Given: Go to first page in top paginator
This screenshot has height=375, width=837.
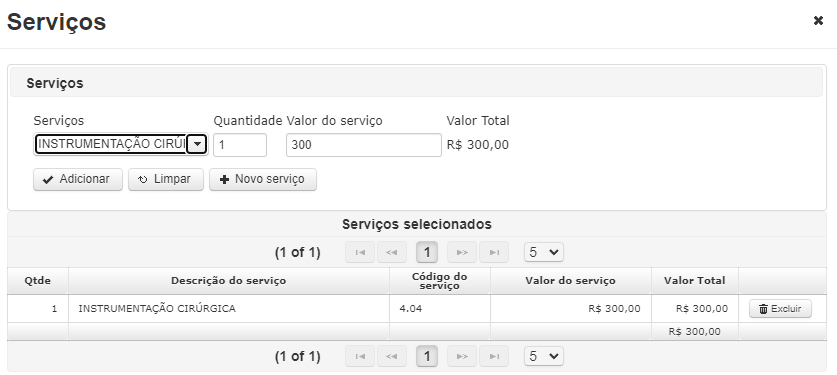Looking at the screenshot, I should (x=360, y=252).
